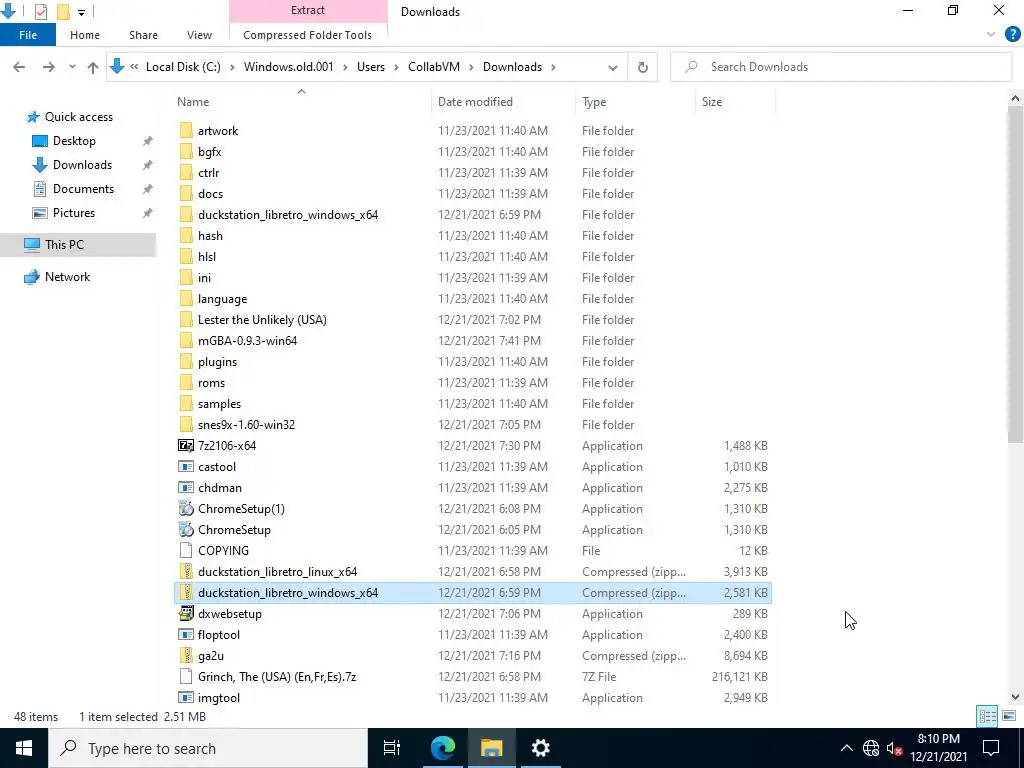Select the COPYING file icon

click(186, 551)
